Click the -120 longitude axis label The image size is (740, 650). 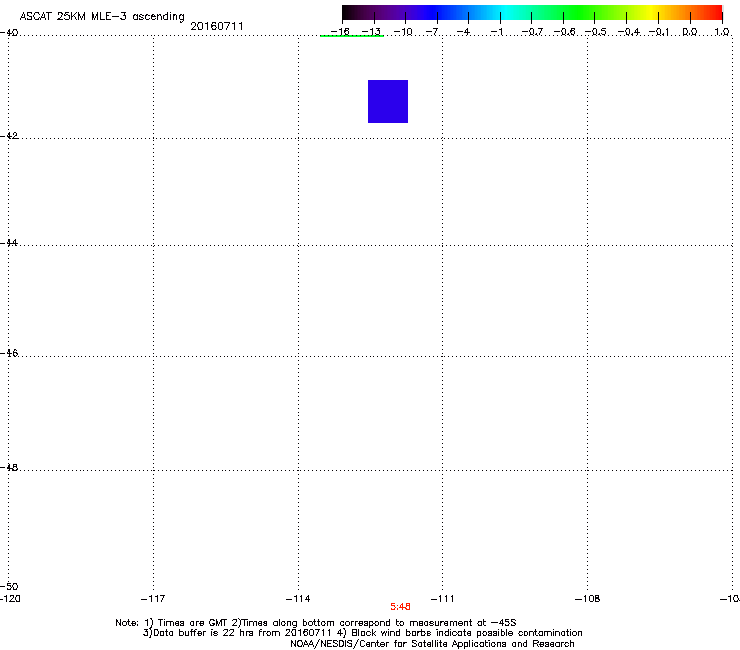click(10, 599)
